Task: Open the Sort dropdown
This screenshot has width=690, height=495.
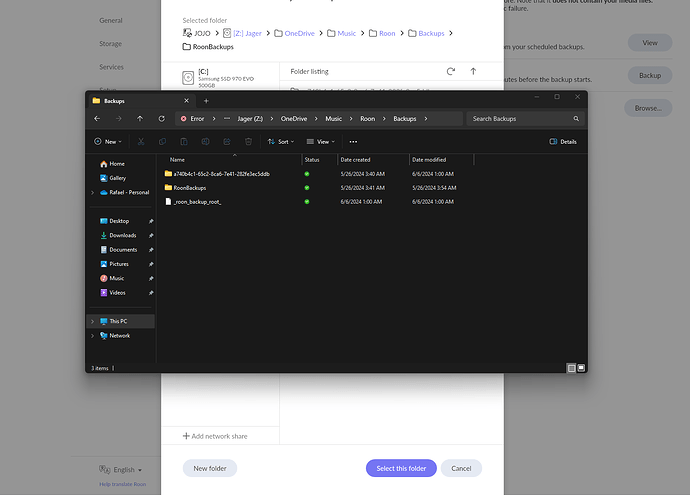Action: (x=281, y=142)
